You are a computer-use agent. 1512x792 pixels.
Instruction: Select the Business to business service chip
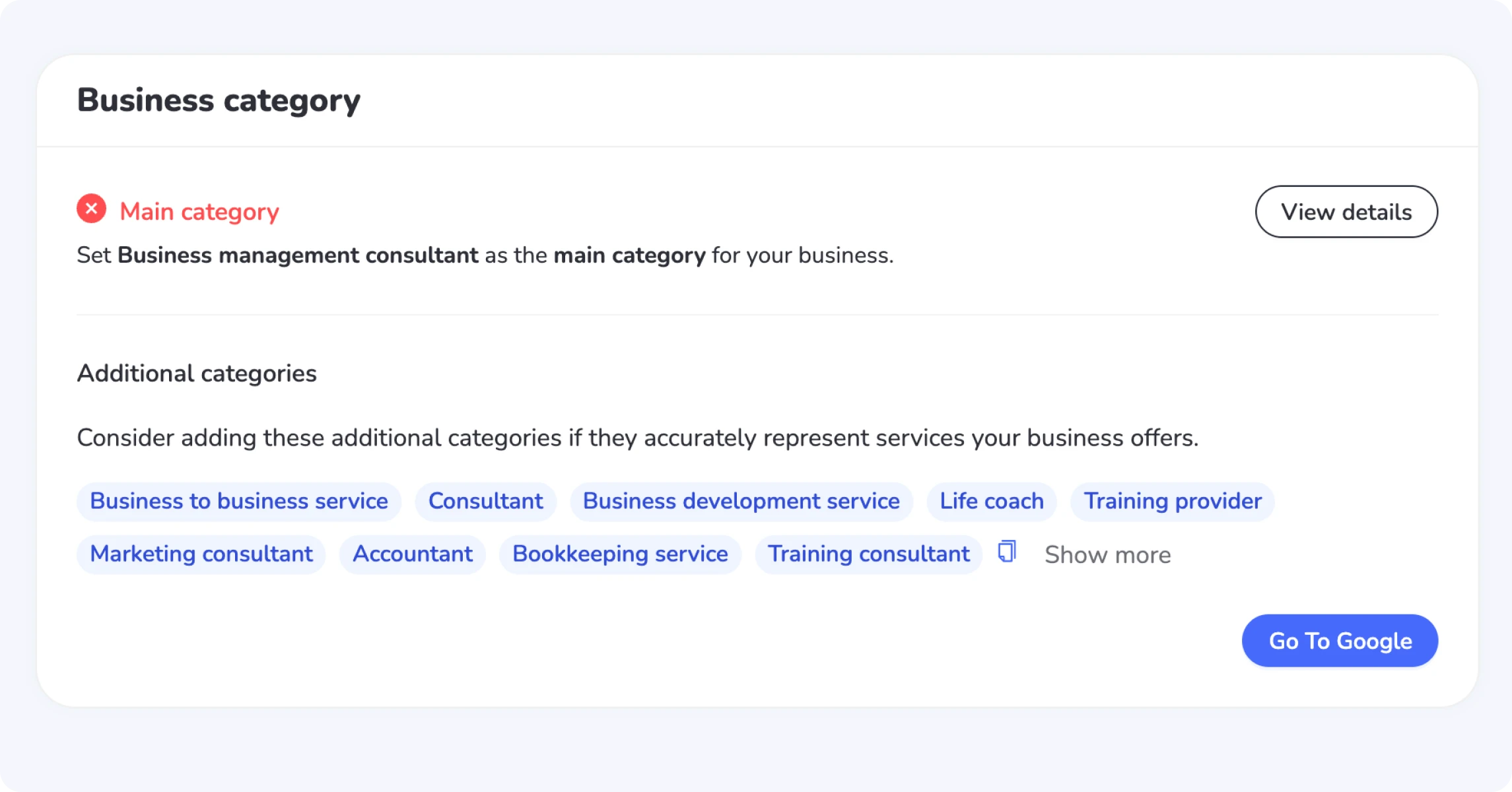239,501
